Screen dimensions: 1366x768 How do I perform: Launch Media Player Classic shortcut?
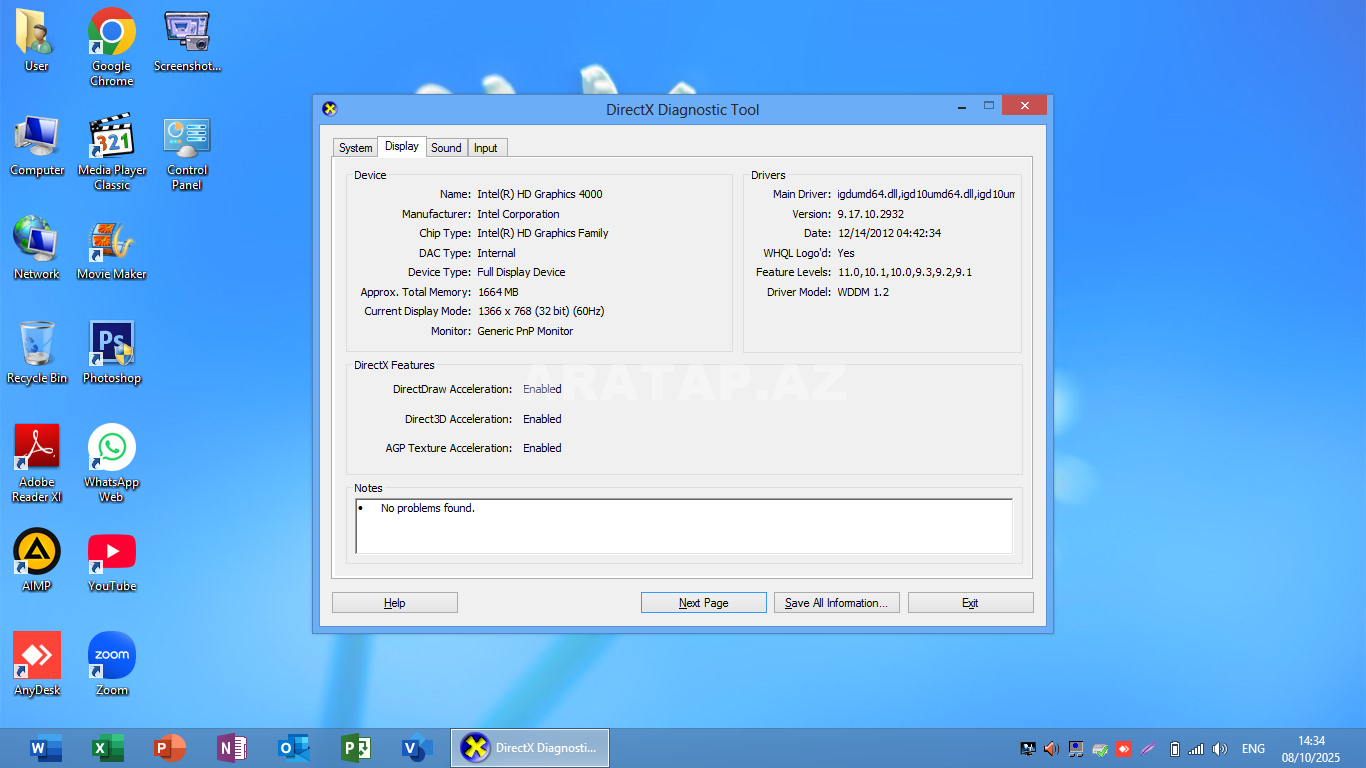[x=112, y=151]
